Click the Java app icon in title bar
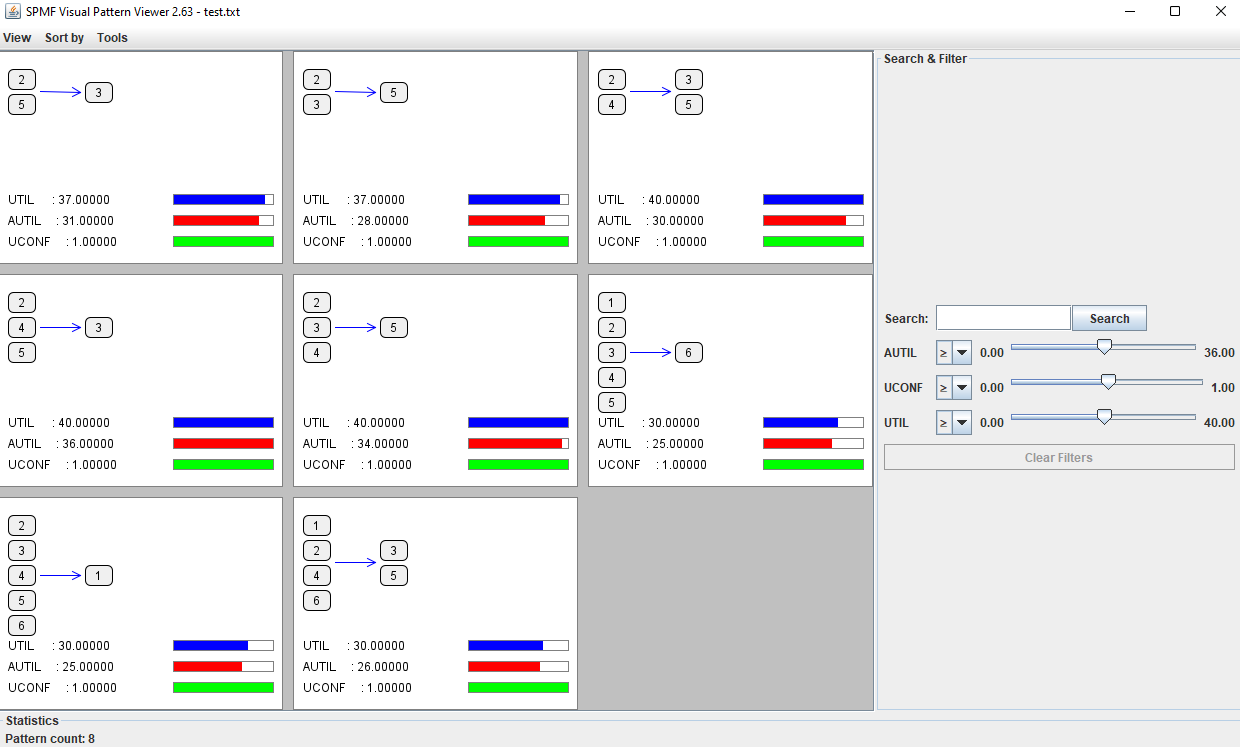This screenshot has width=1240, height=747. tap(13, 12)
